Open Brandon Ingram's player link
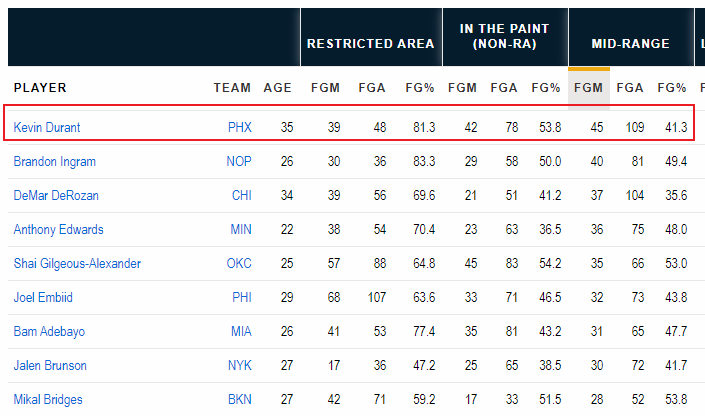Viewport: 705px width, 416px height. (54, 161)
